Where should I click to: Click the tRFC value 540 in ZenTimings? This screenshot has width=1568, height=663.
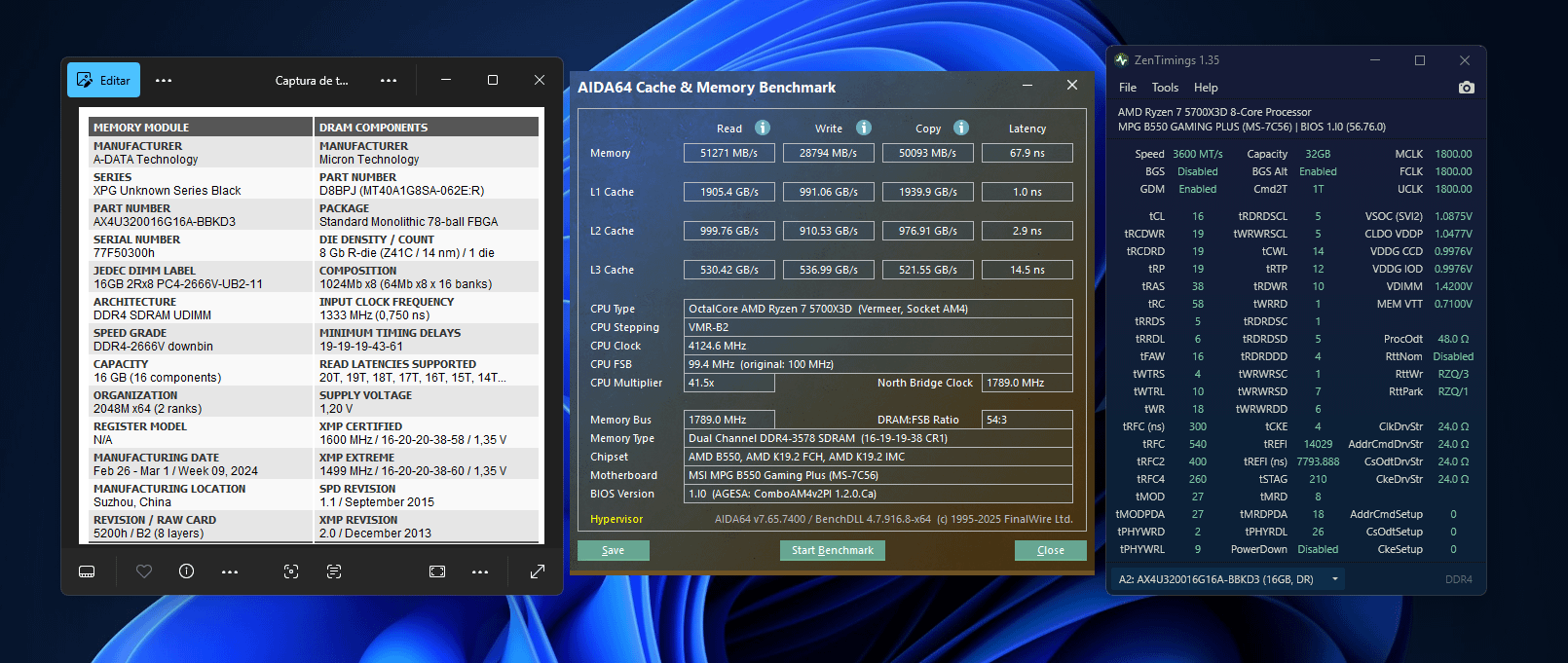pyautogui.click(x=1198, y=444)
